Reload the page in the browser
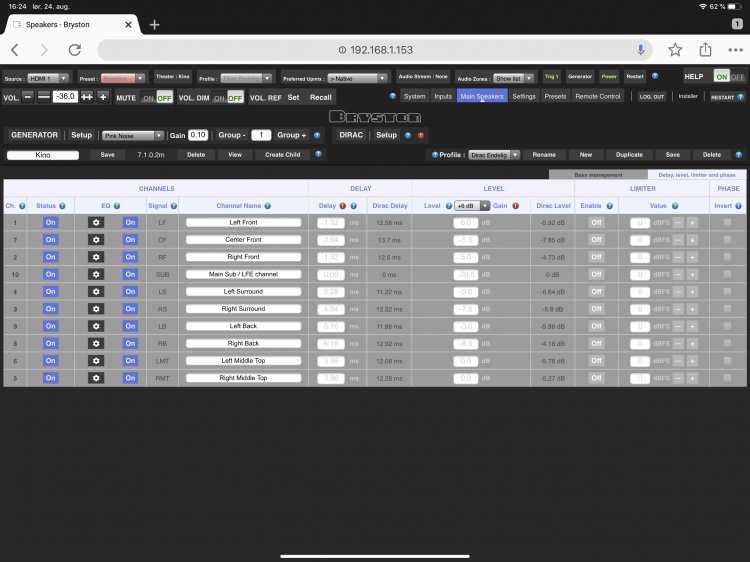Viewport: 750px width, 562px height. pos(75,50)
